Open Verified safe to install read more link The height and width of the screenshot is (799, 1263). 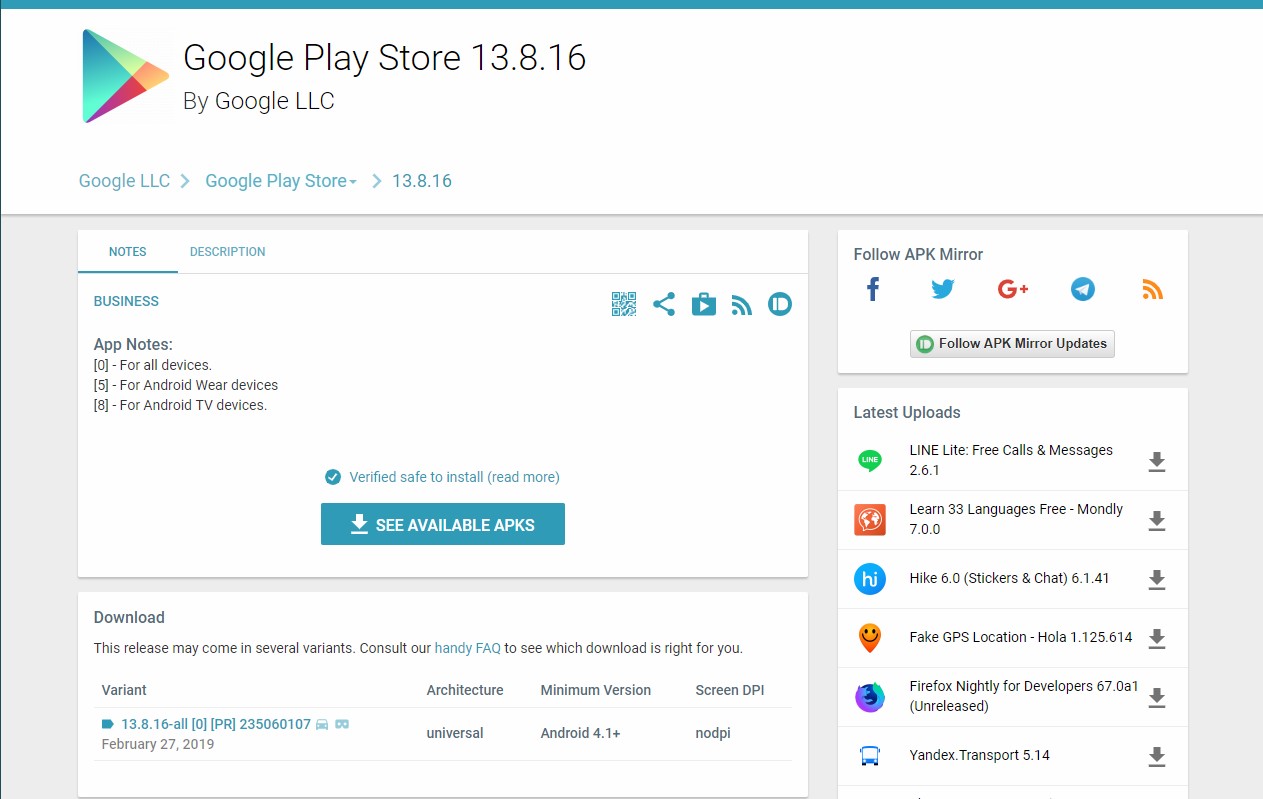pyautogui.click(x=454, y=477)
